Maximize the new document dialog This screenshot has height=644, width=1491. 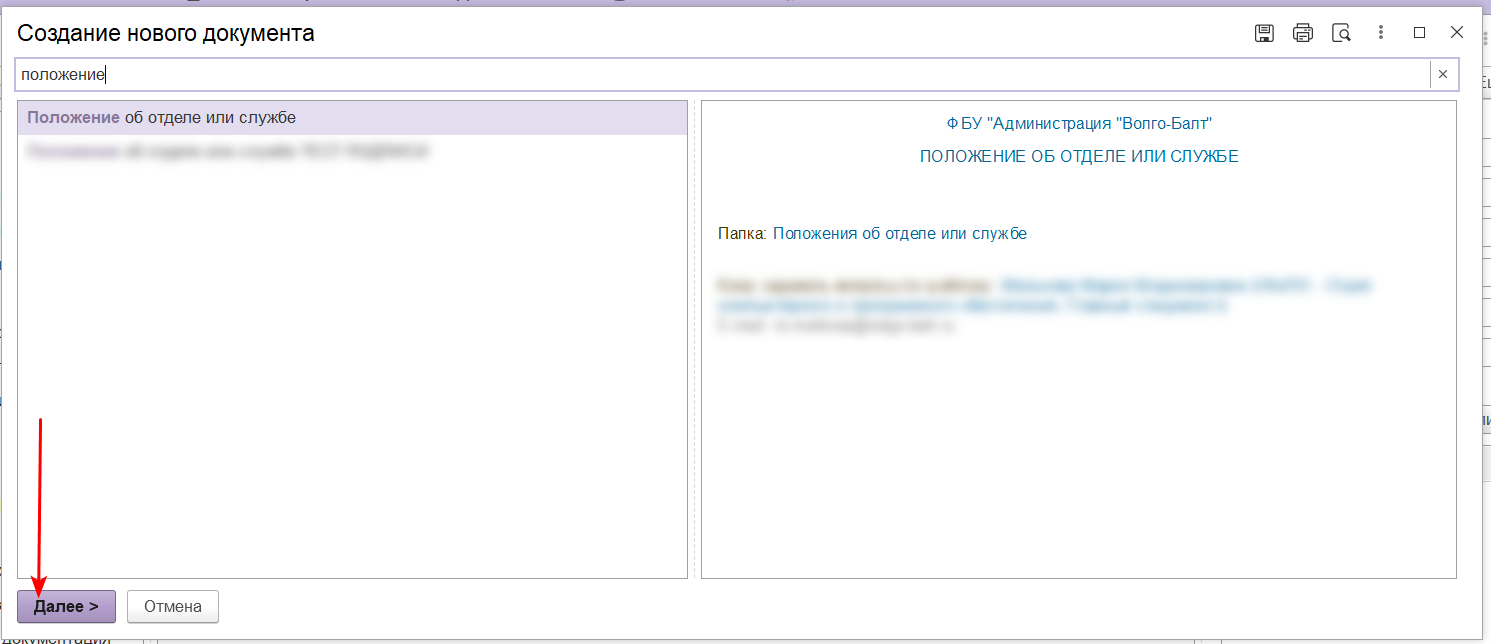click(1419, 33)
